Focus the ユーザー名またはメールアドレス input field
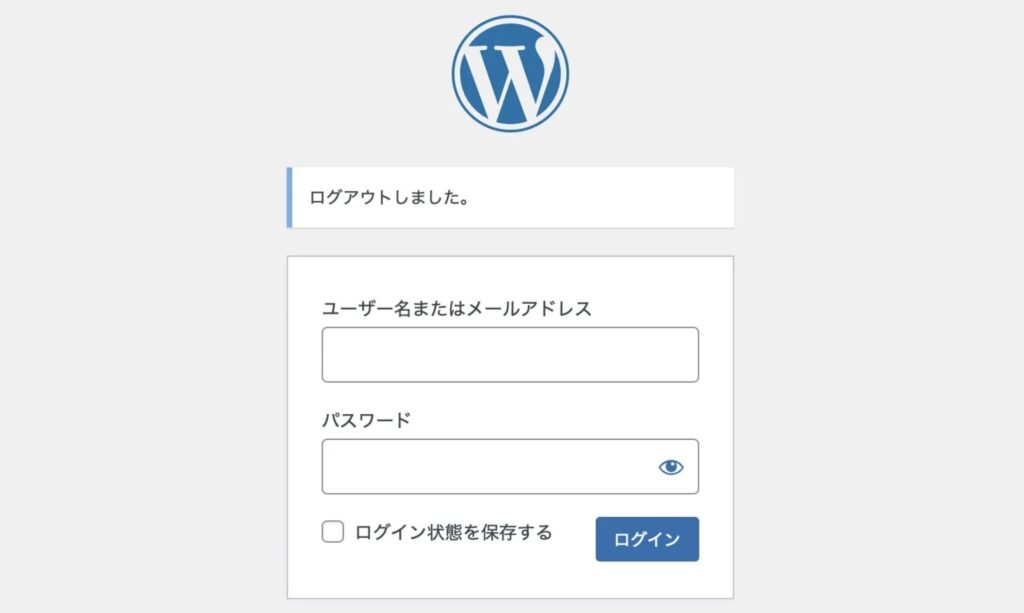1024x613 pixels. 510,355
